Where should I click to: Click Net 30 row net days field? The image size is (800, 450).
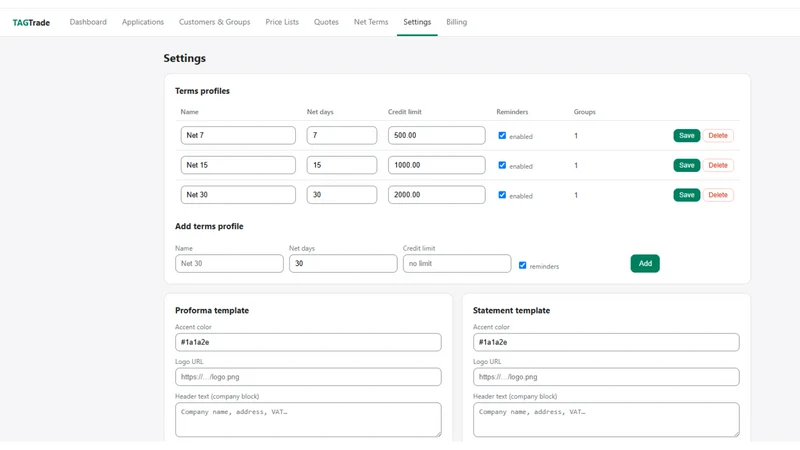coord(342,194)
